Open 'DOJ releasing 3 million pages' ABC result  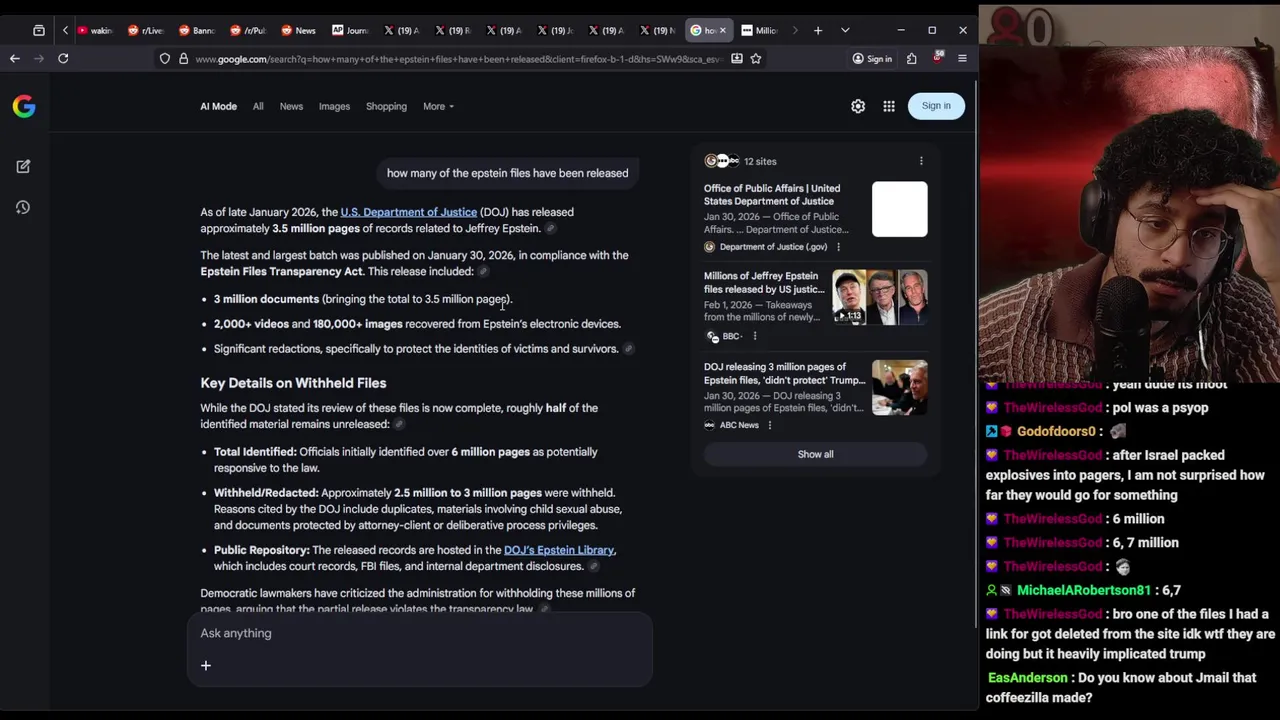click(x=784, y=373)
